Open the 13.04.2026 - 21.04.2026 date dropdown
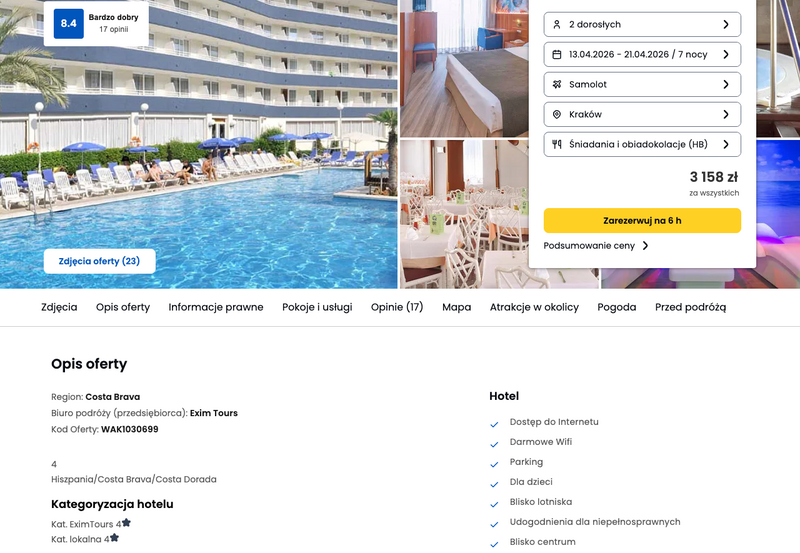The height and width of the screenshot is (553, 800). pos(642,55)
